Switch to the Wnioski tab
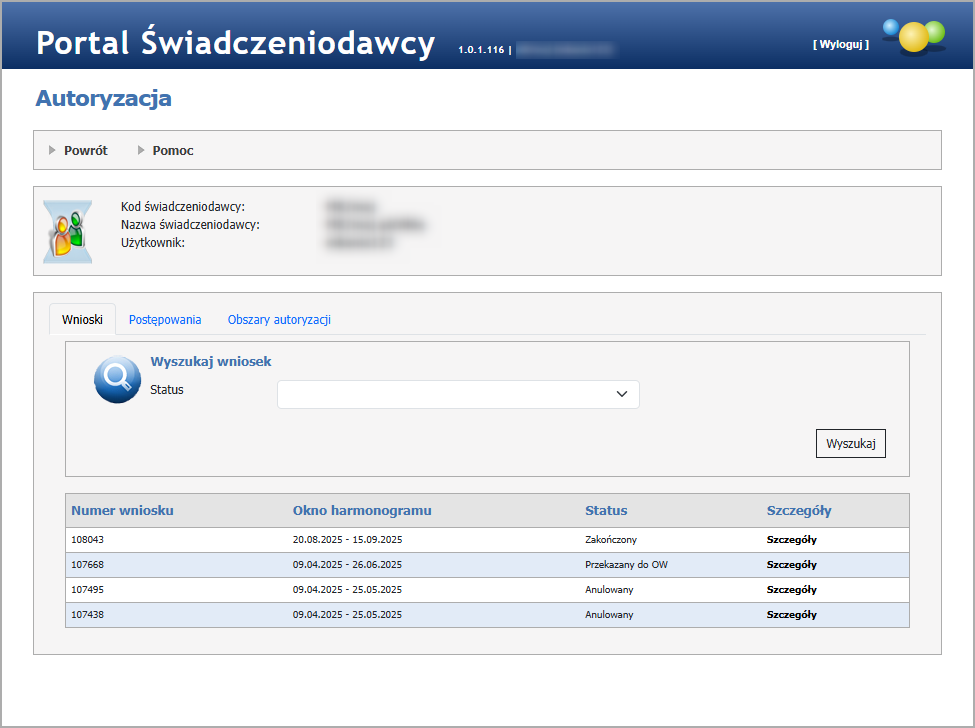The image size is (975, 728). click(x=82, y=320)
